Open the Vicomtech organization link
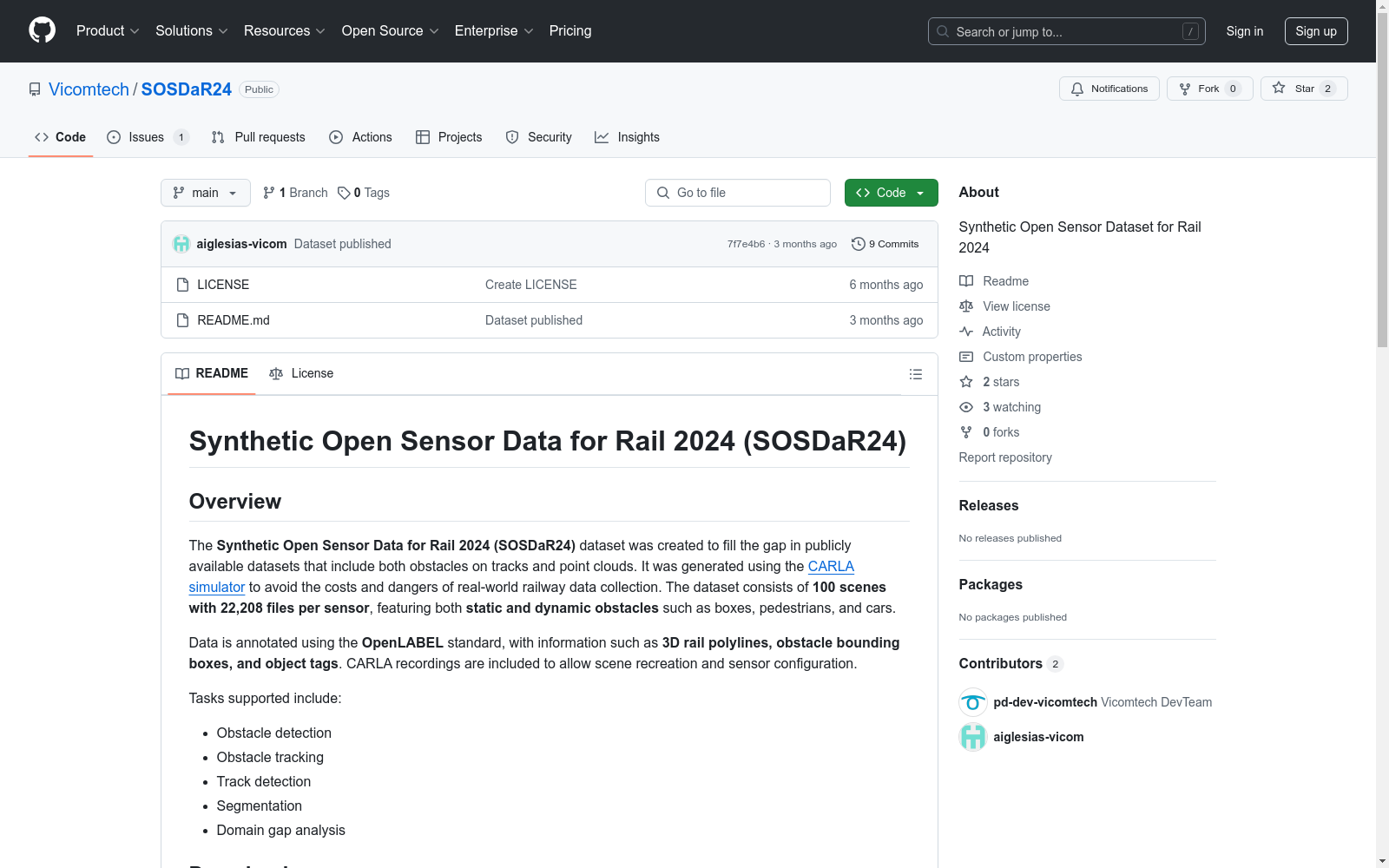This screenshot has width=1389, height=868. click(89, 89)
